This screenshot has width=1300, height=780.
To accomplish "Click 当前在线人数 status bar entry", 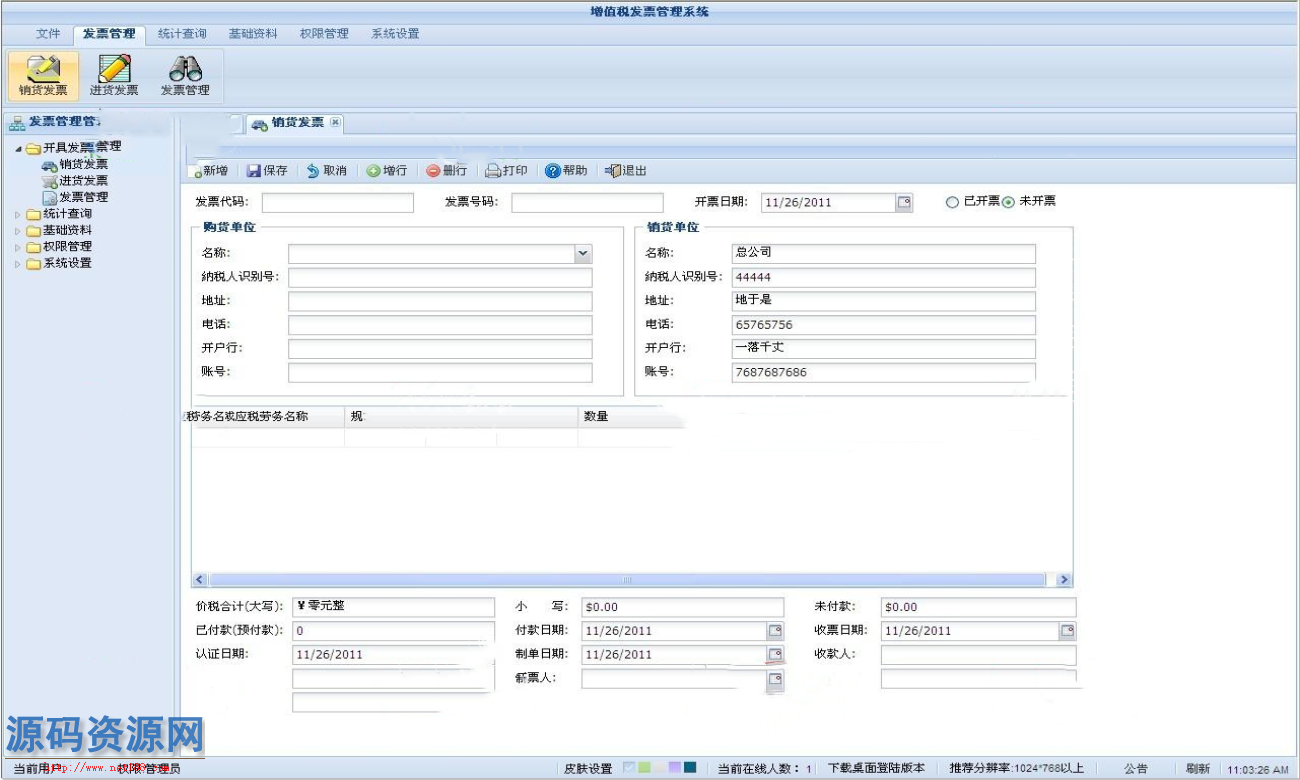I will pyautogui.click(x=765, y=769).
